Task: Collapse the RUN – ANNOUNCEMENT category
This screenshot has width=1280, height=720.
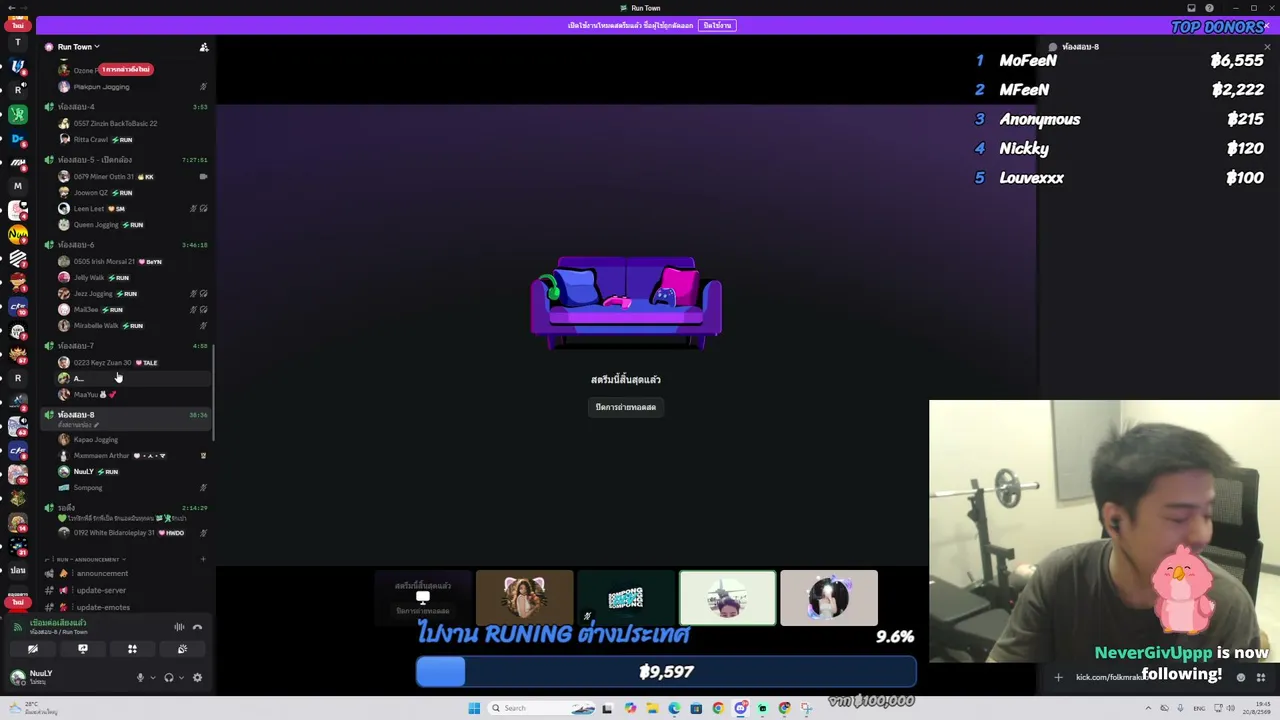Action: pyautogui.click(x=87, y=560)
